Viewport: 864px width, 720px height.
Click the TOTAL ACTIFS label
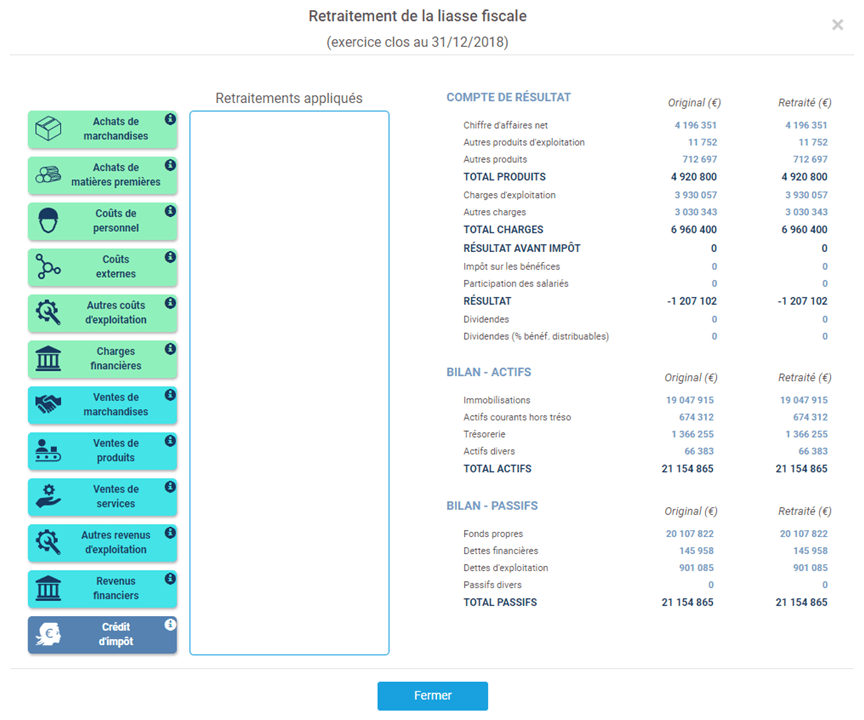coord(498,469)
